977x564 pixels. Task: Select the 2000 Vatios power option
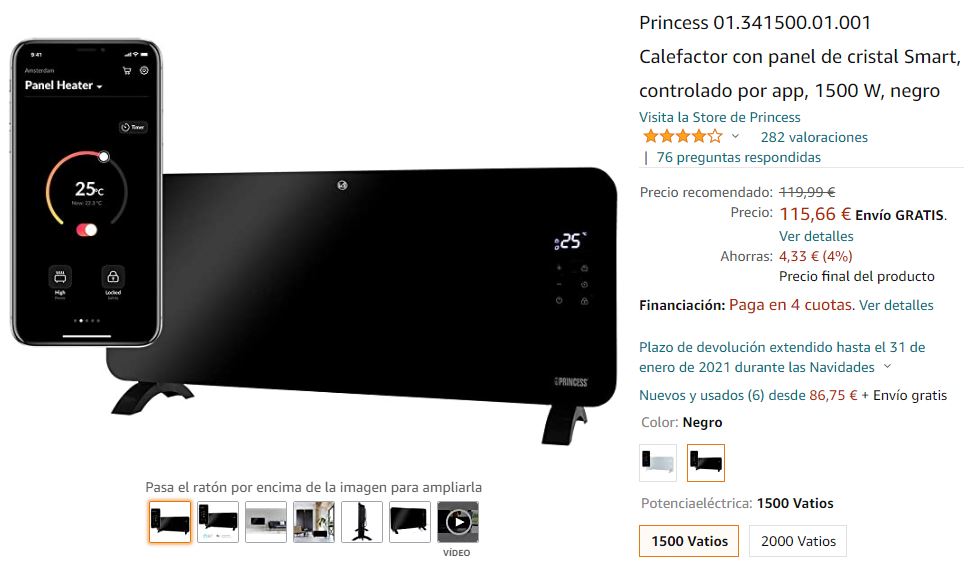point(798,541)
